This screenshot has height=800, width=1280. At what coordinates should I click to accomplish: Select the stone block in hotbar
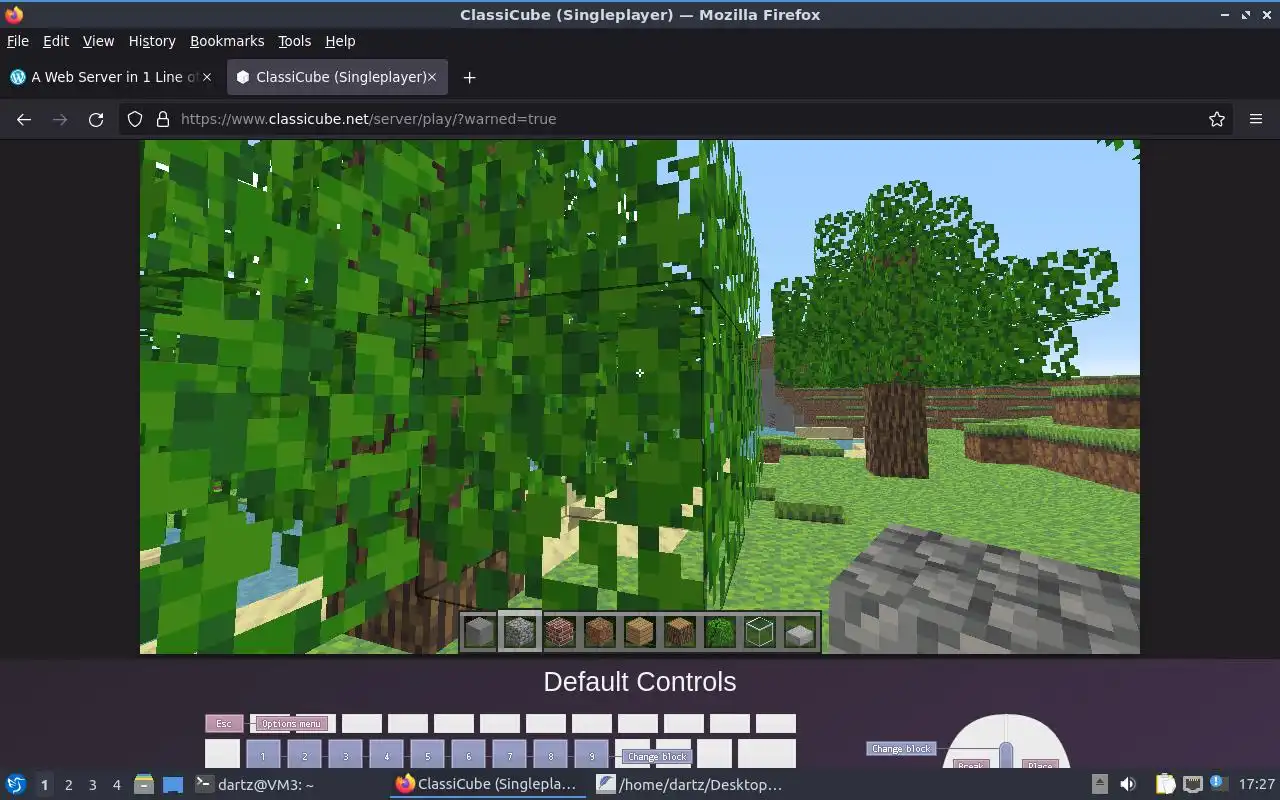[x=480, y=632]
